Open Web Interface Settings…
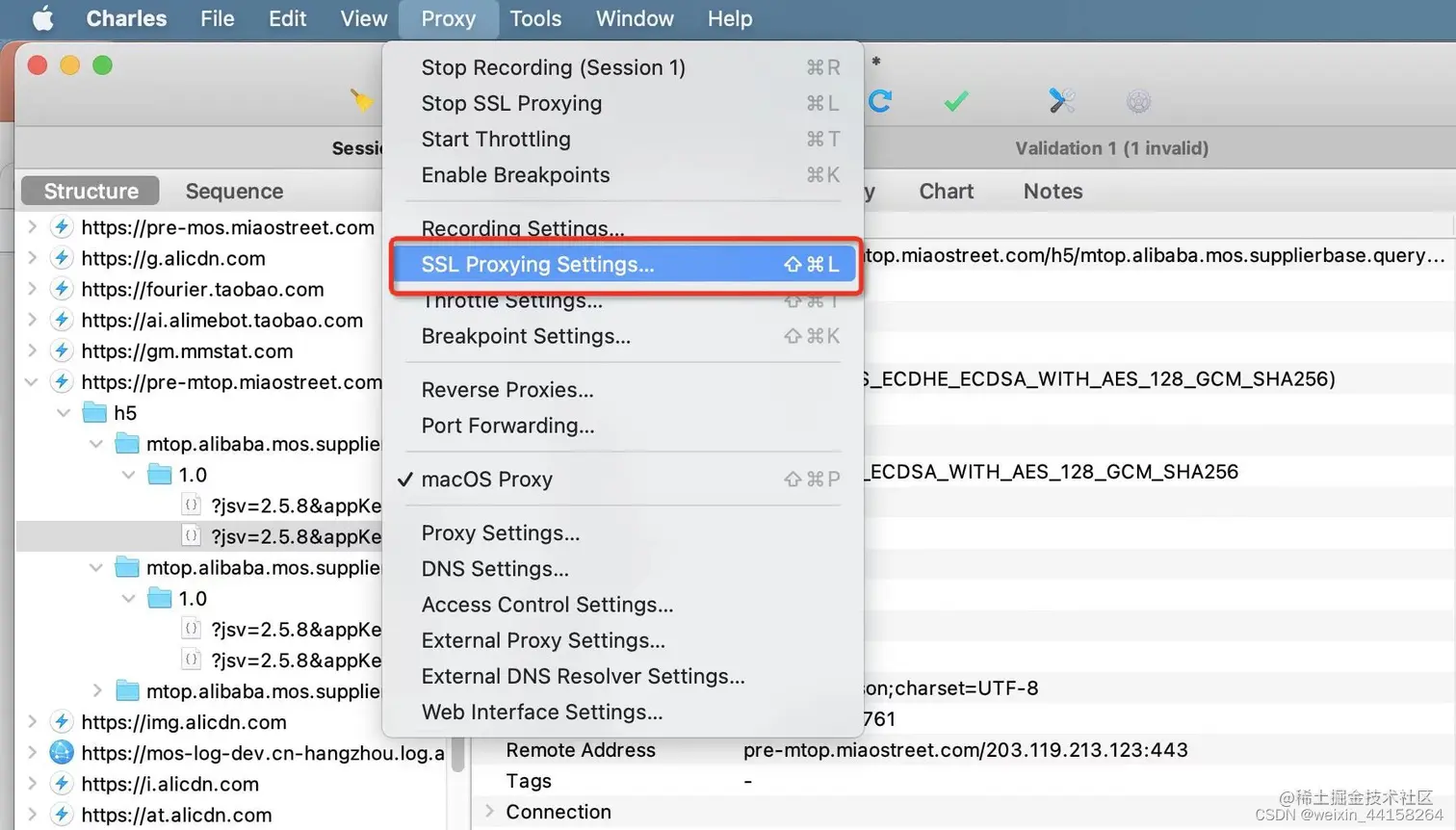Screen dimensions: 1456x830 (x=622, y=713)
